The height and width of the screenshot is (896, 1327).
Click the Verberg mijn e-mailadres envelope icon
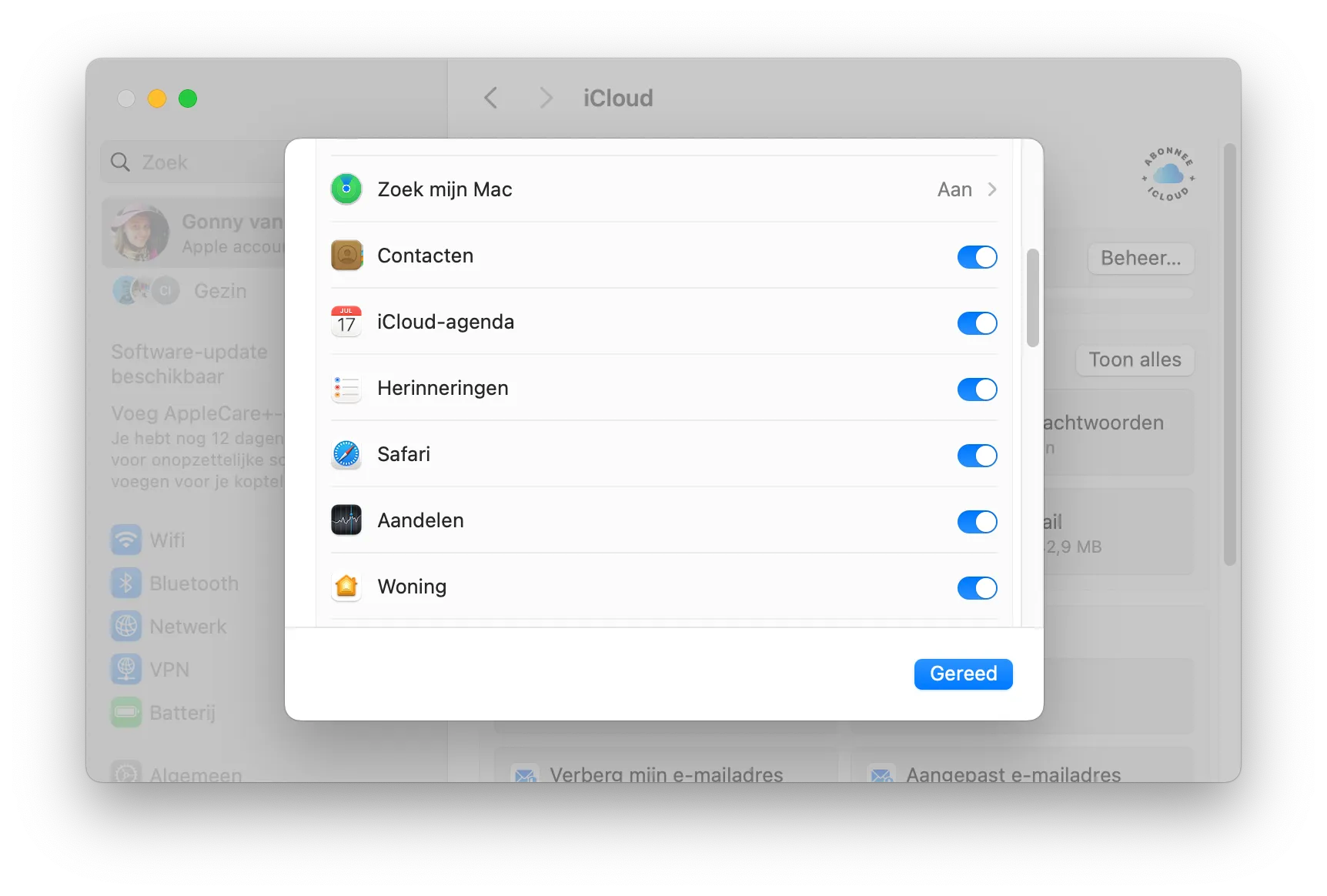point(526,774)
